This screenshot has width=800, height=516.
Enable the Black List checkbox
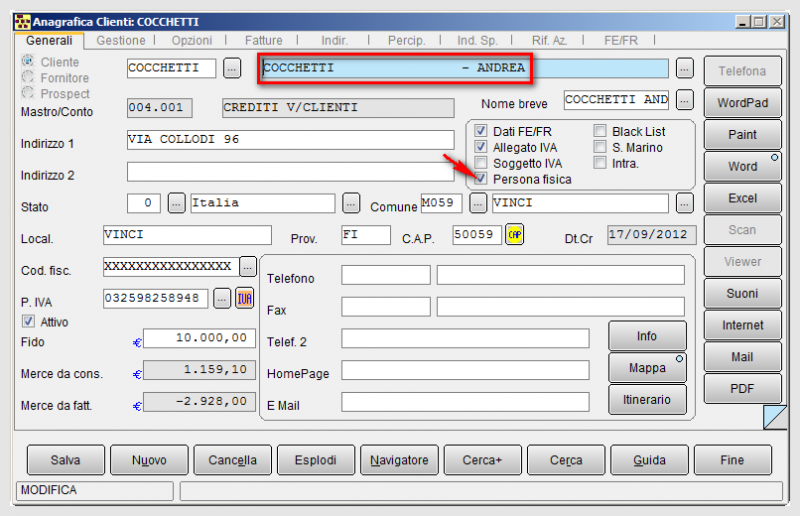600,131
